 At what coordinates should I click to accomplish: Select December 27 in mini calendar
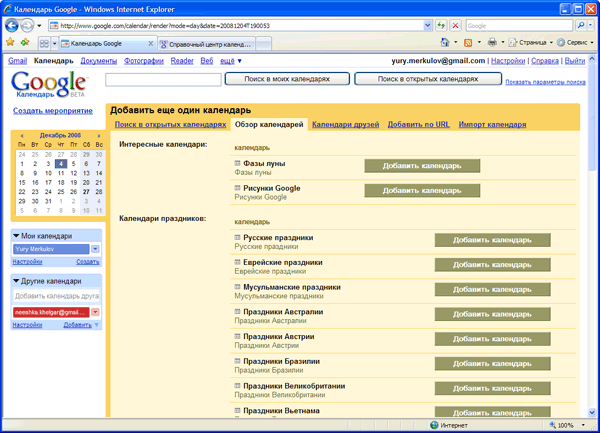pyautogui.click(x=86, y=192)
